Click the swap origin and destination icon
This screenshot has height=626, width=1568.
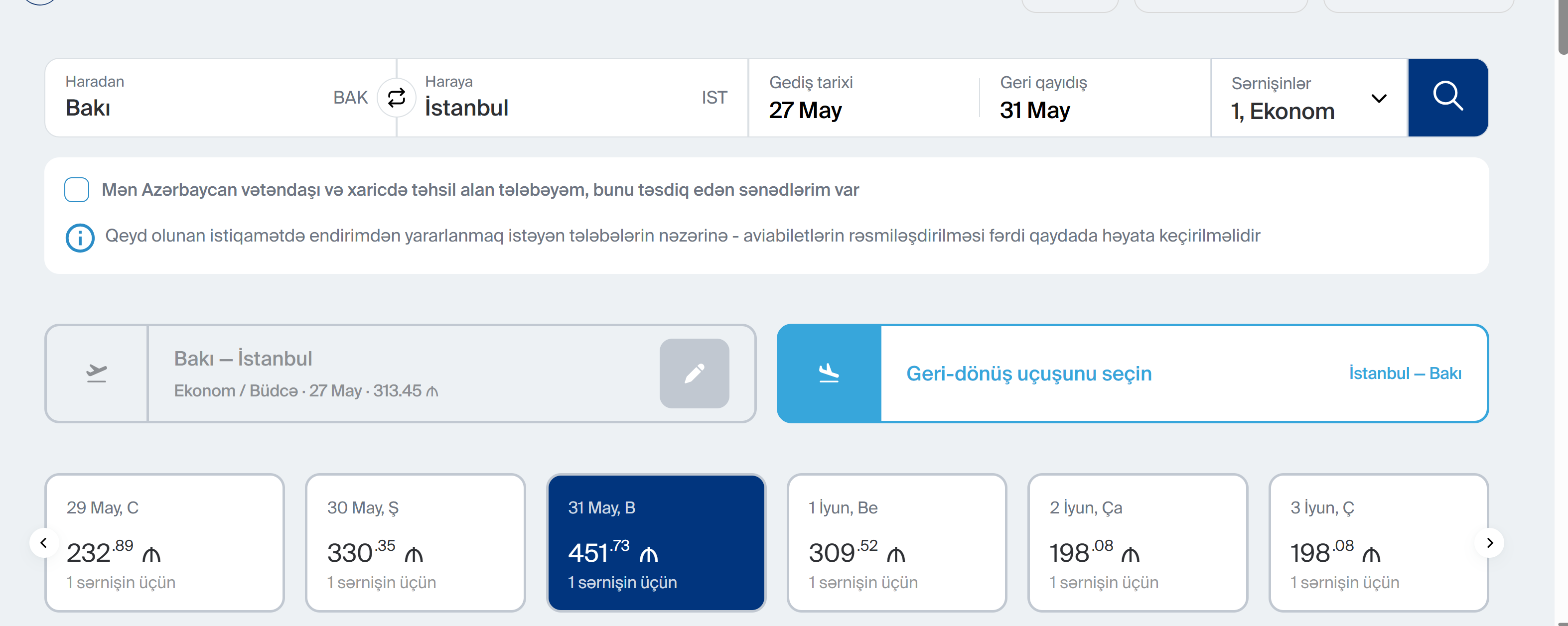(x=396, y=97)
